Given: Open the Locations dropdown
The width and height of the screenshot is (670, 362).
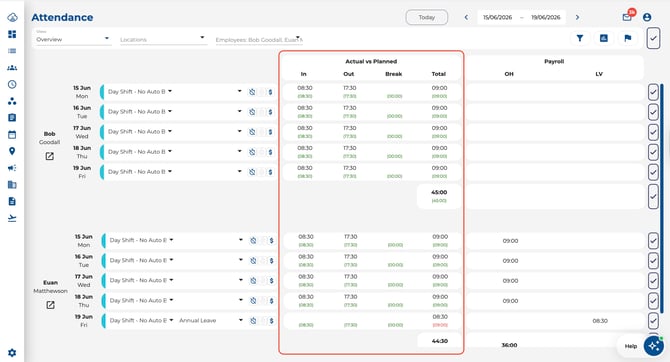Looking at the screenshot, I should click(163, 39).
